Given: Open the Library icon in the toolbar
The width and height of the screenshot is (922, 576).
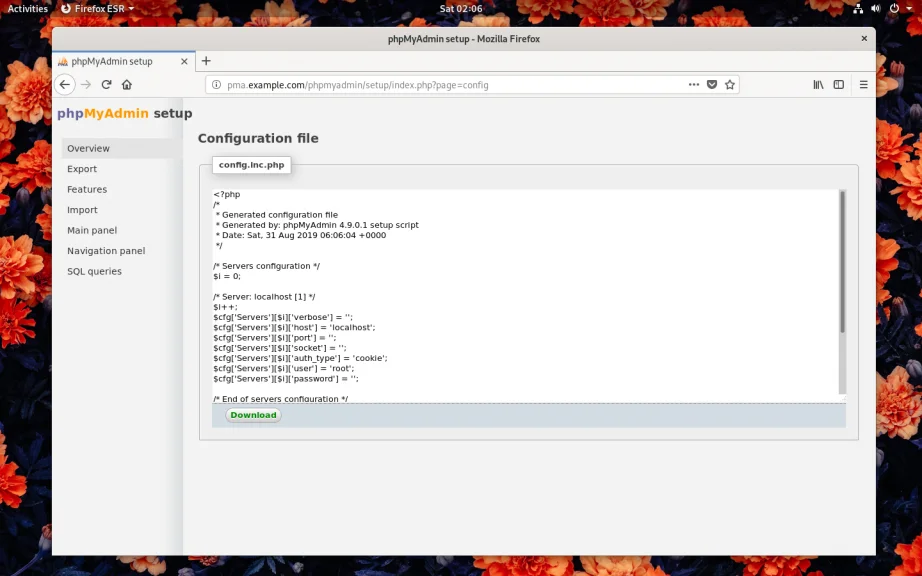Looking at the screenshot, I should pyautogui.click(x=818, y=85).
